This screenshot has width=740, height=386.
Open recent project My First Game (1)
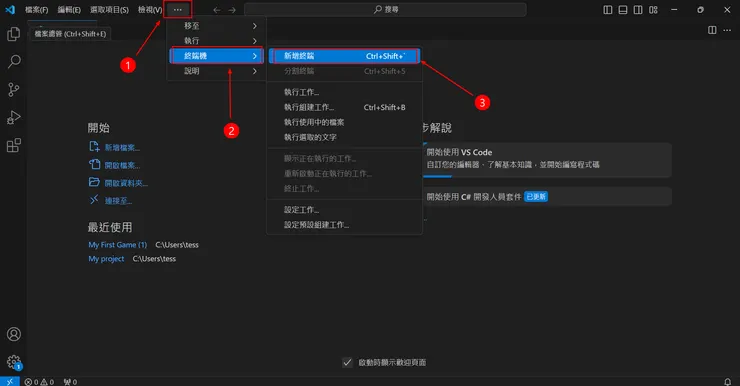click(x=118, y=245)
